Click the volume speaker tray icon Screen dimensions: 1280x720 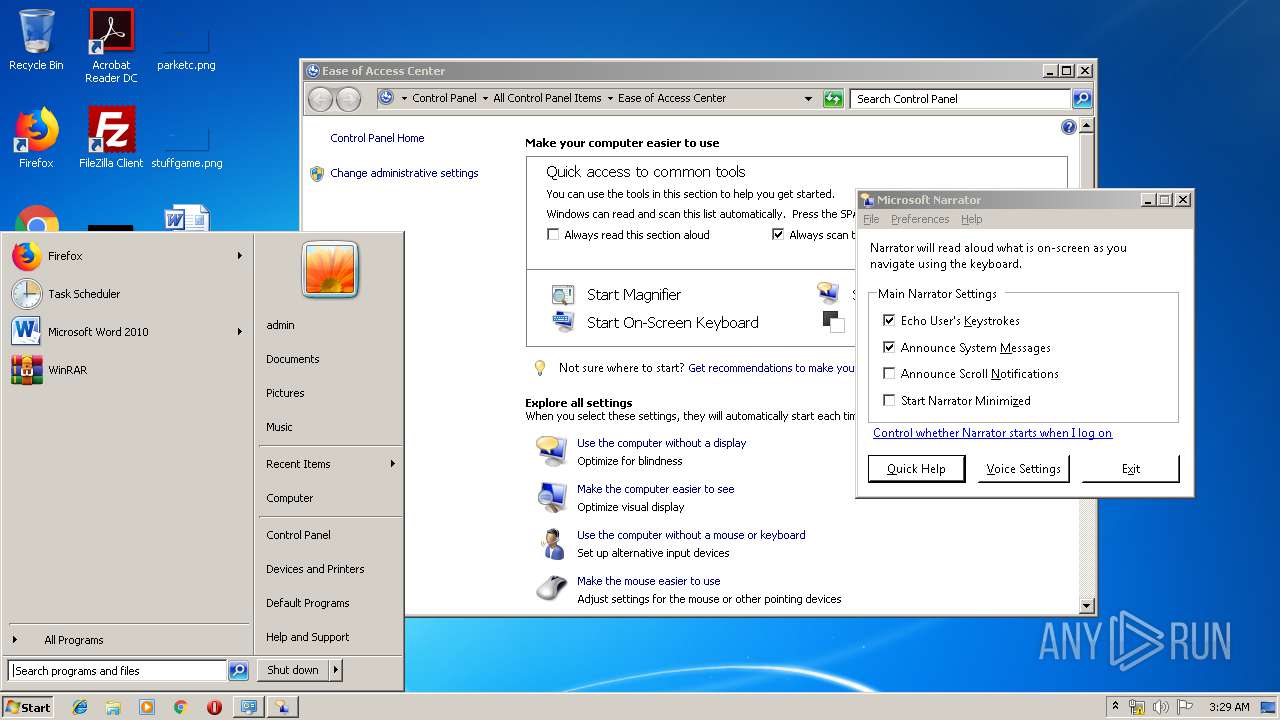pos(1161,707)
